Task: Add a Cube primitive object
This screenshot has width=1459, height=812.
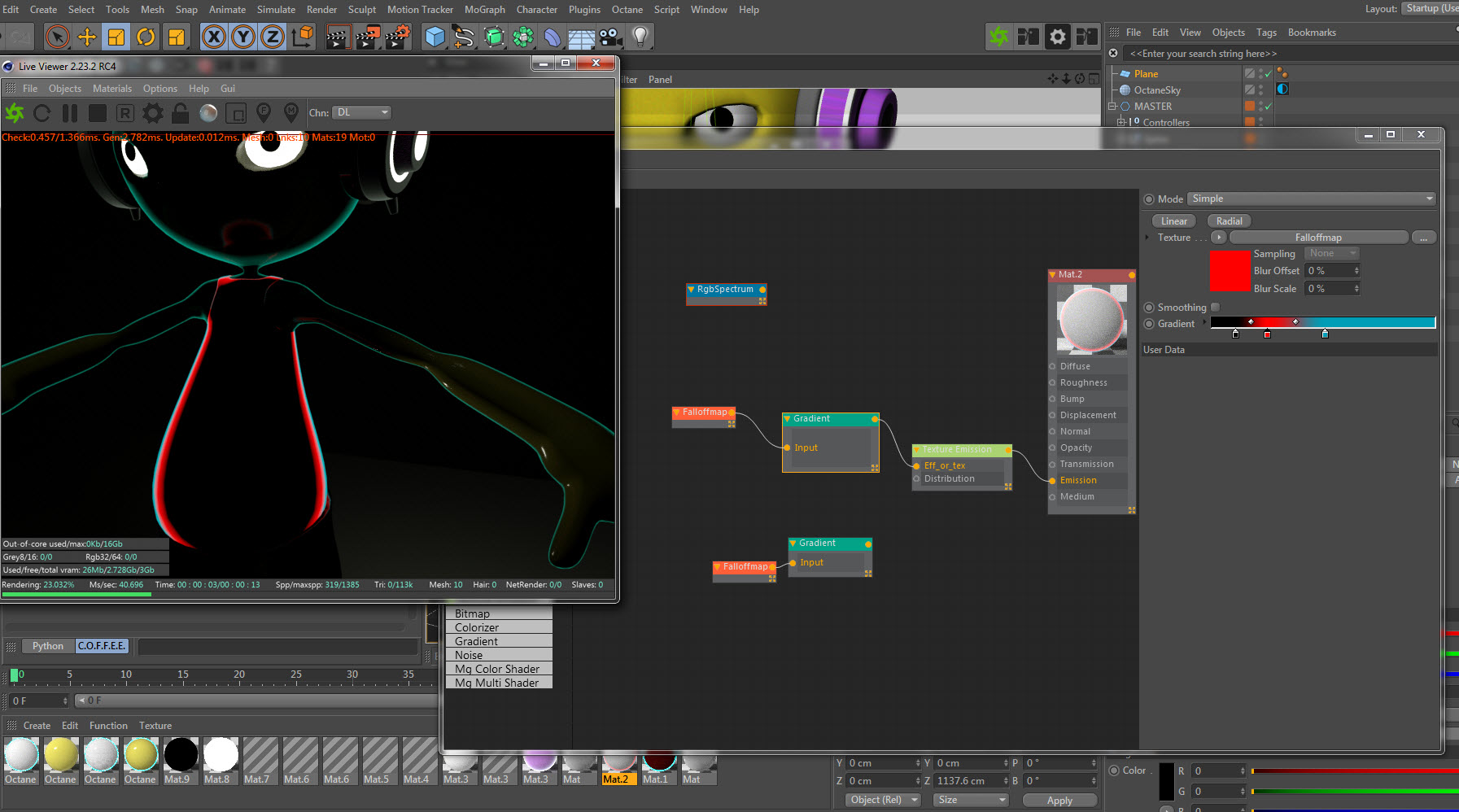Action: pyautogui.click(x=435, y=37)
